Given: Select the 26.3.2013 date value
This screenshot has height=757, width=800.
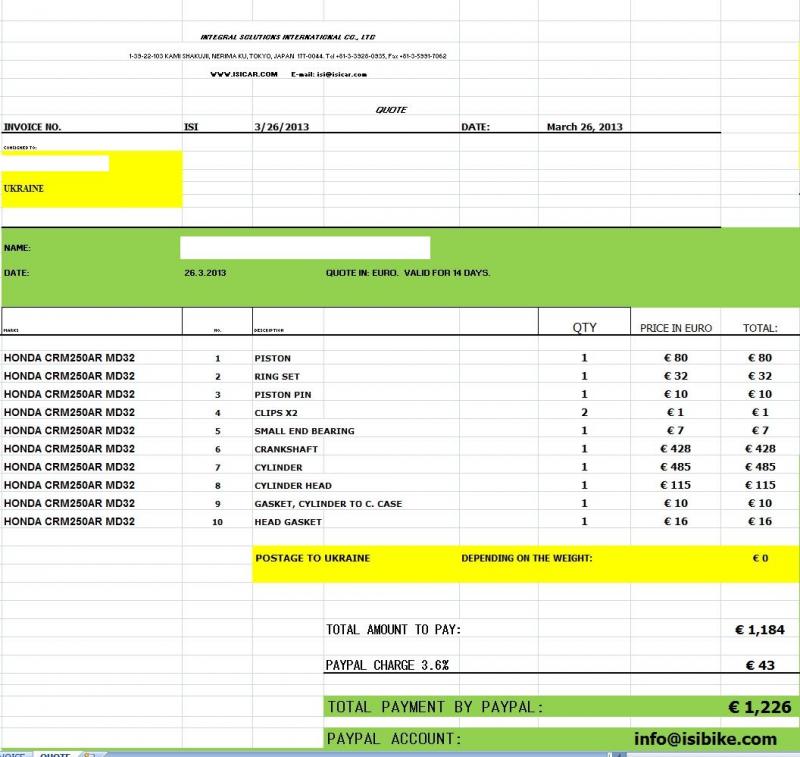Looking at the screenshot, I should coord(205,273).
